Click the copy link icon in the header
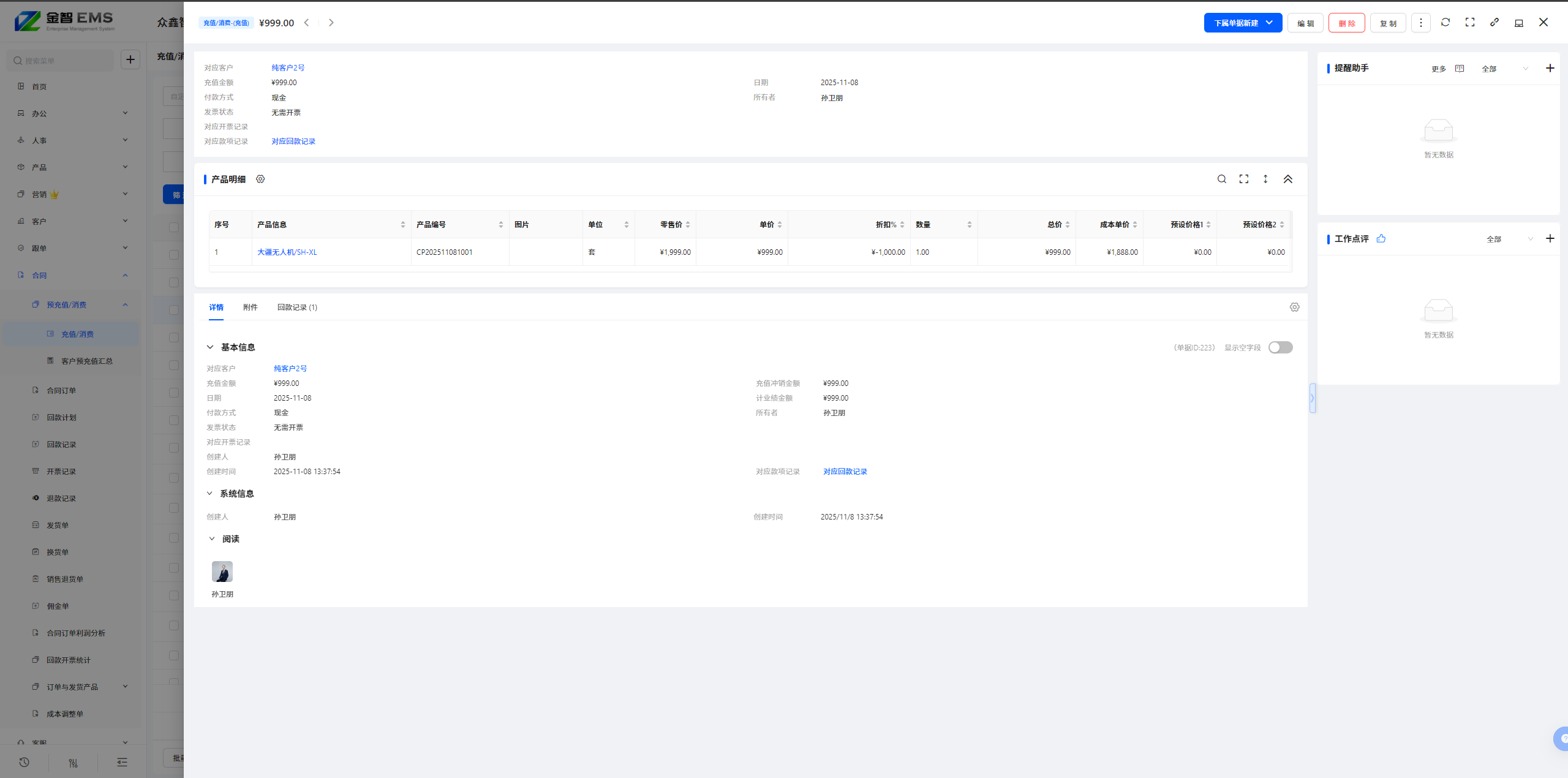This screenshot has height=778, width=1568. pos(1494,23)
